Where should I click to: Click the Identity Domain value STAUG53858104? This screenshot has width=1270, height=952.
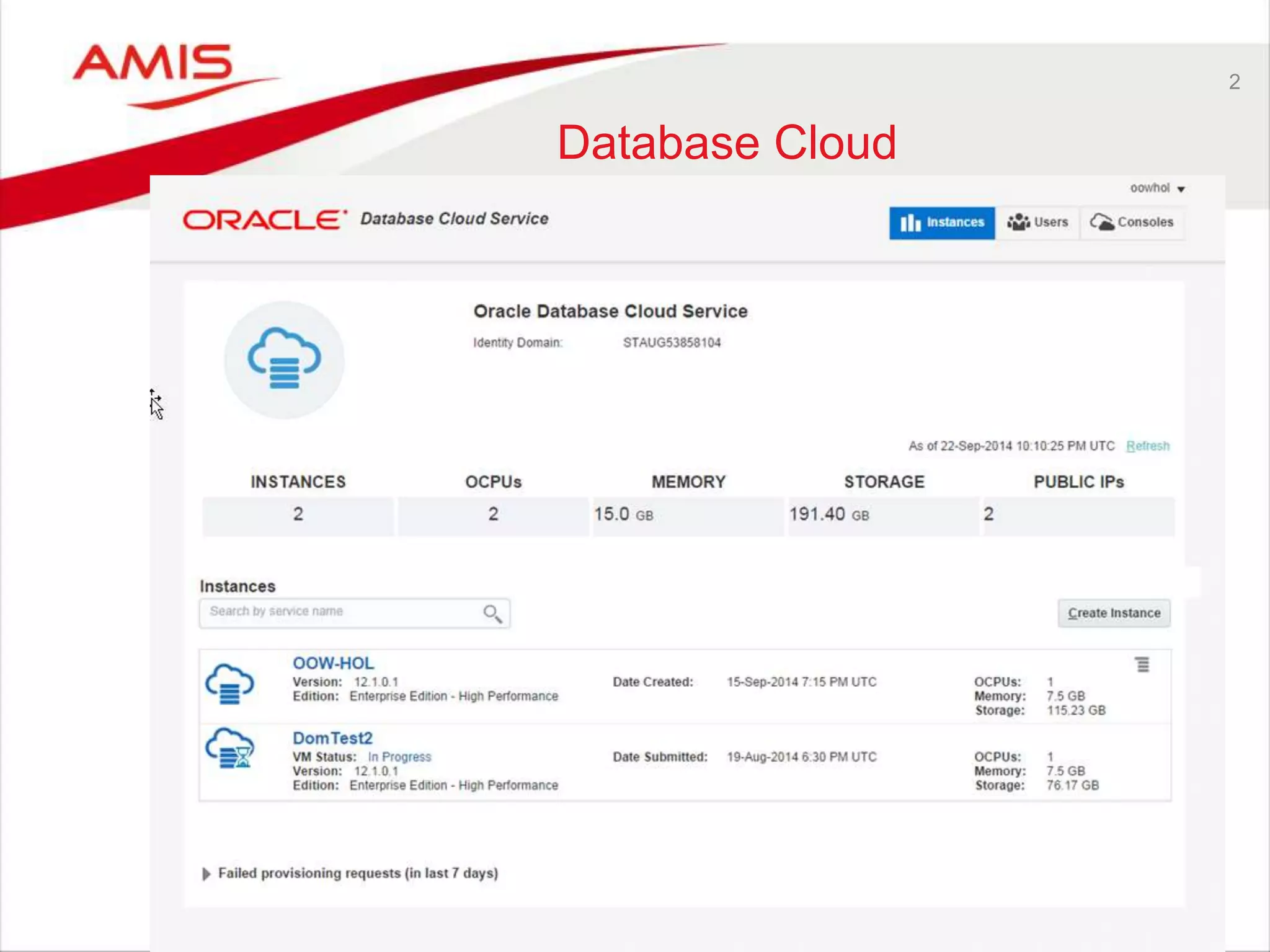click(x=672, y=343)
